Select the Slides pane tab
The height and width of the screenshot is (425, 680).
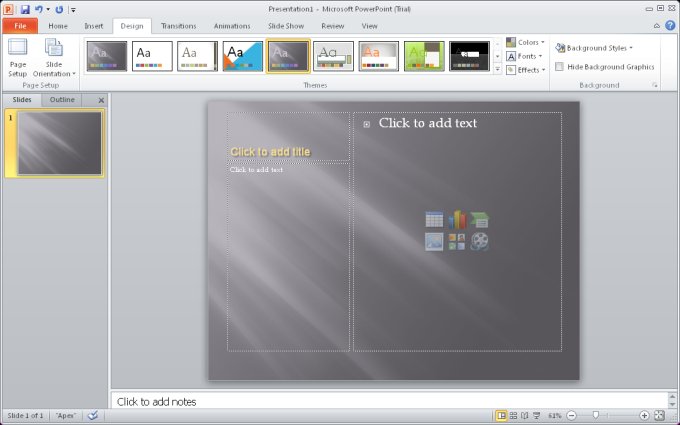point(22,100)
